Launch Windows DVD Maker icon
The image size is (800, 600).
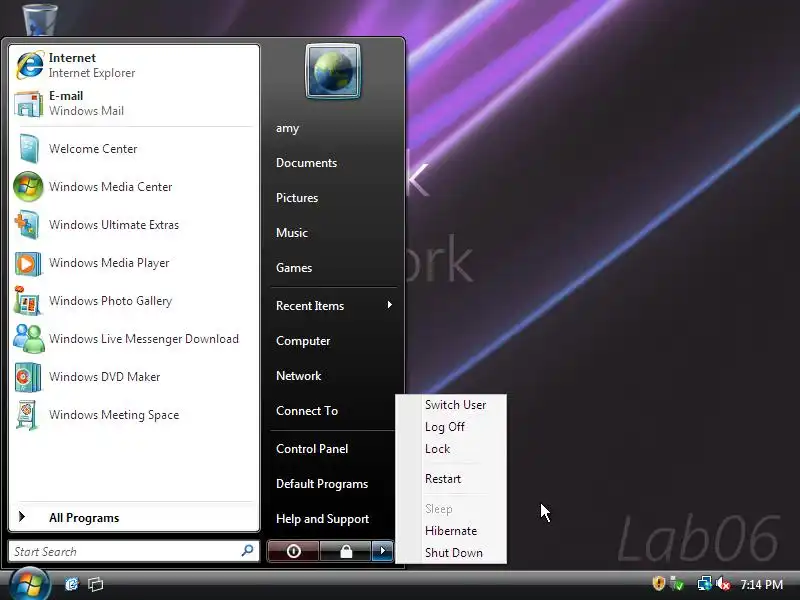[28, 377]
